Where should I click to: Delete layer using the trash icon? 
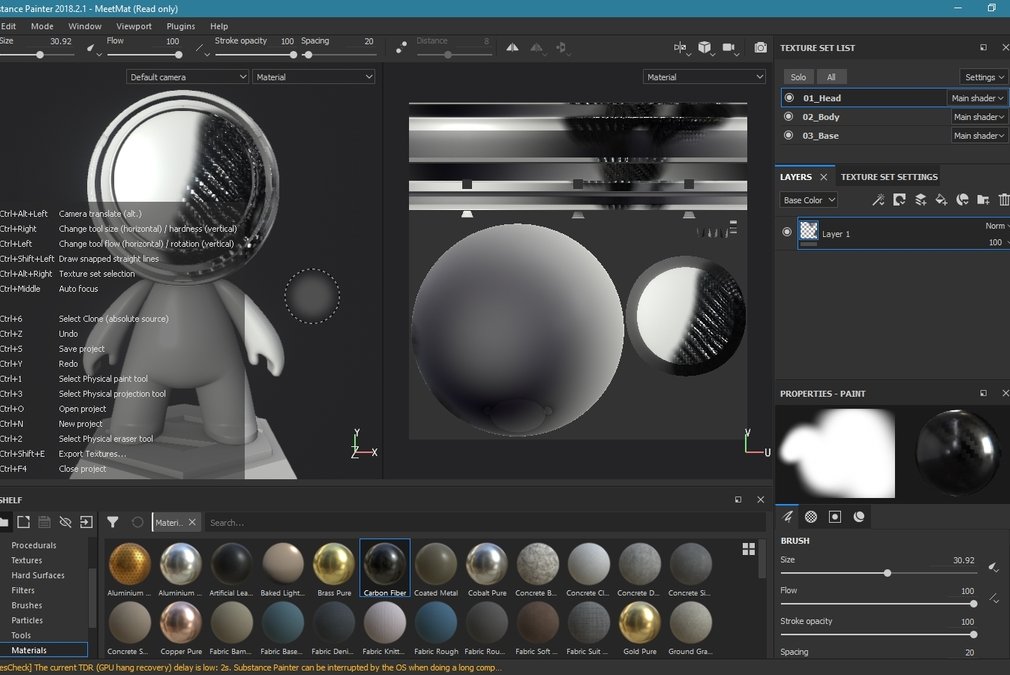point(1004,200)
